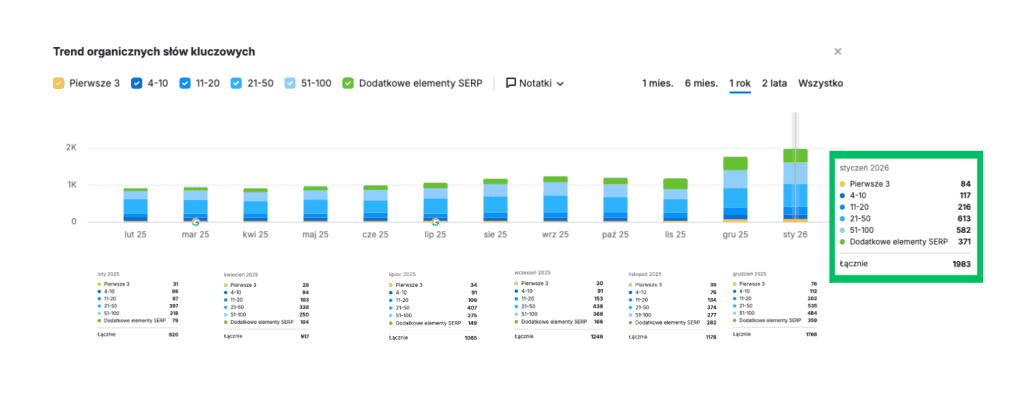Image resolution: width=1024 pixels, height=410 pixels.
Task: Click the lis 25 bar
Action: click(676, 200)
